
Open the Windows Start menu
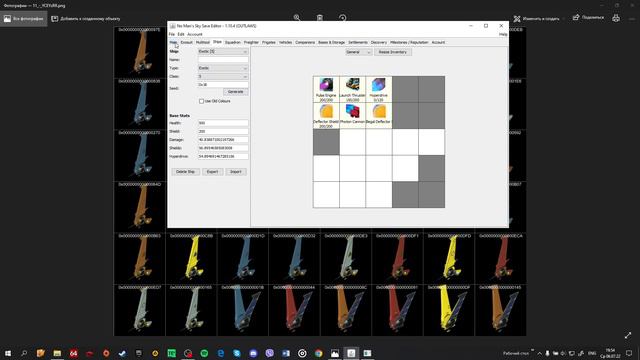[8, 353]
